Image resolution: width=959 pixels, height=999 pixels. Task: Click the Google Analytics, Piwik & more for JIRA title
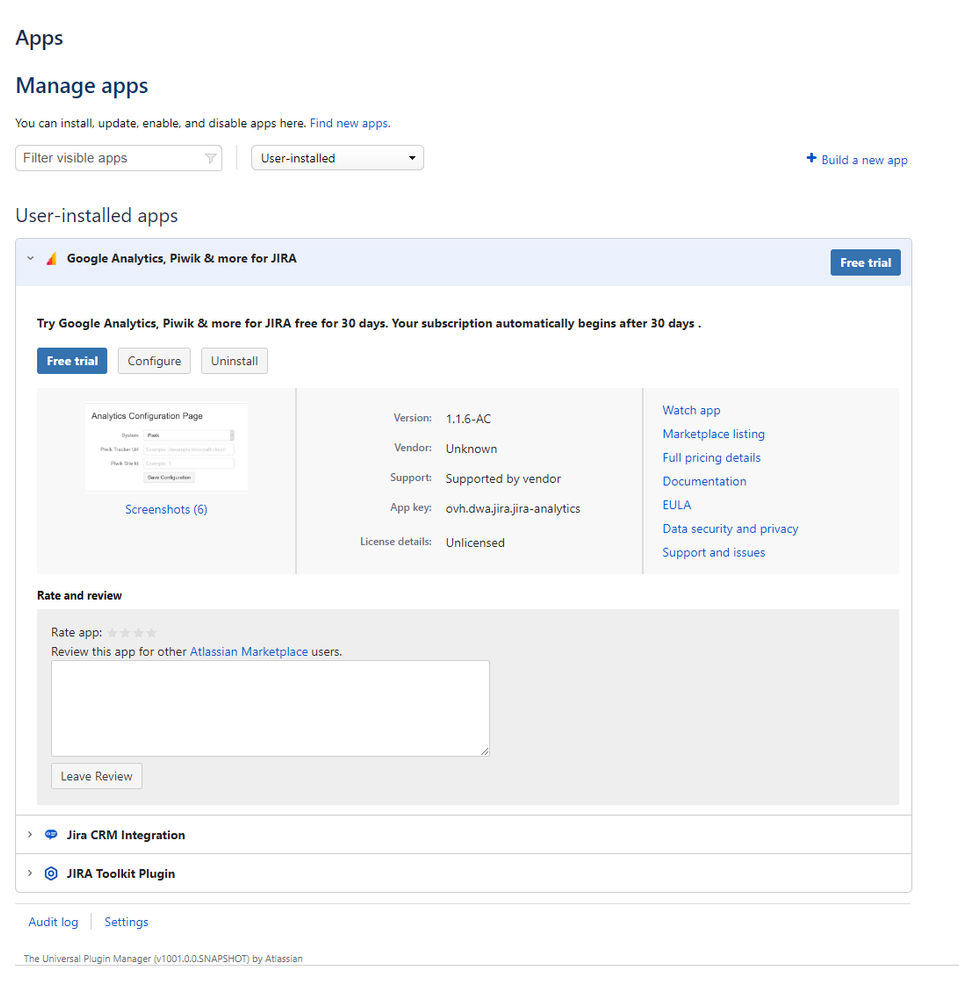click(182, 259)
